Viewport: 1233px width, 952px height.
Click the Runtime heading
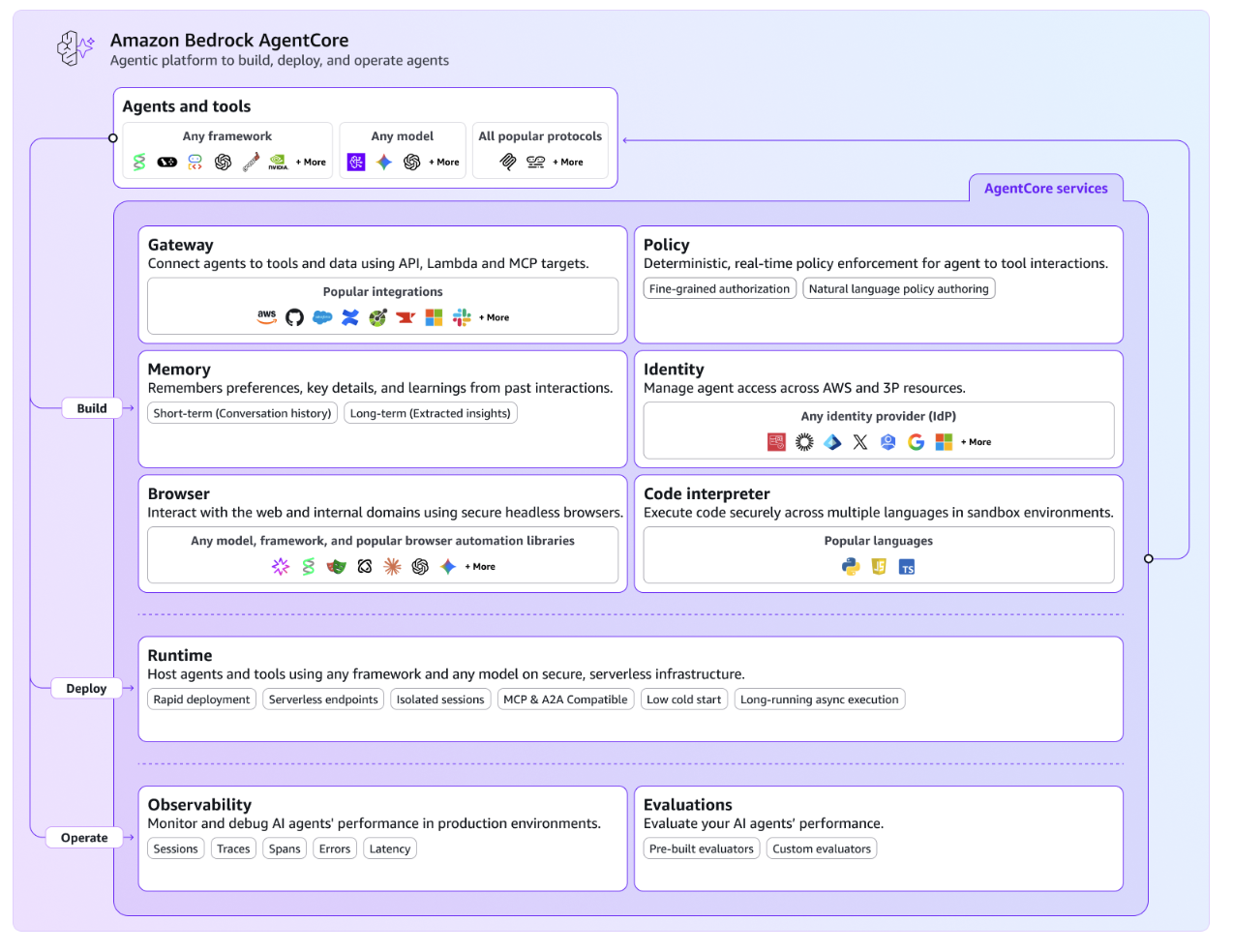point(180,656)
